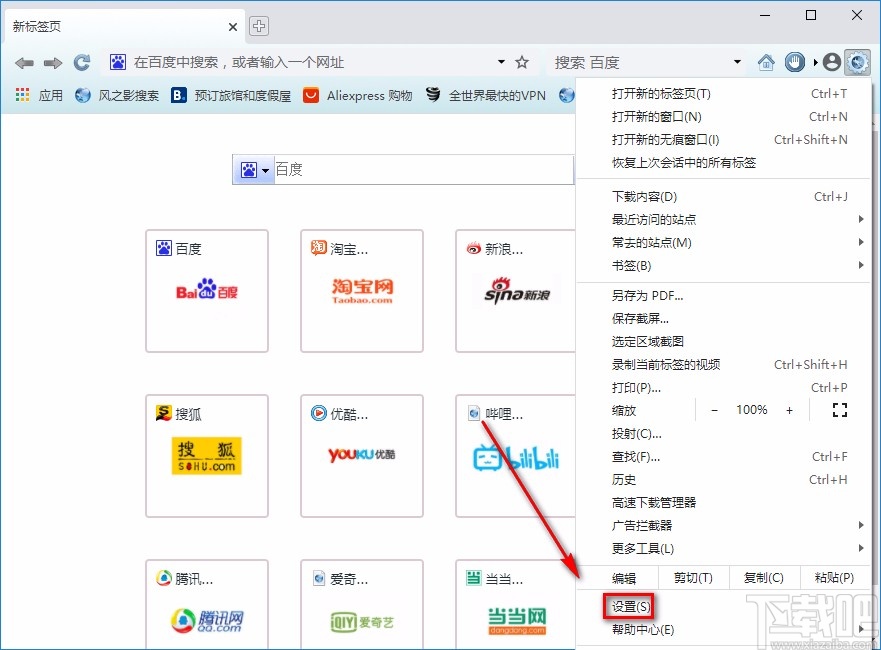Open the 爱奇艺 speed dial thumbnail
Screen dimensions: 881x650
(x=362, y=604)
